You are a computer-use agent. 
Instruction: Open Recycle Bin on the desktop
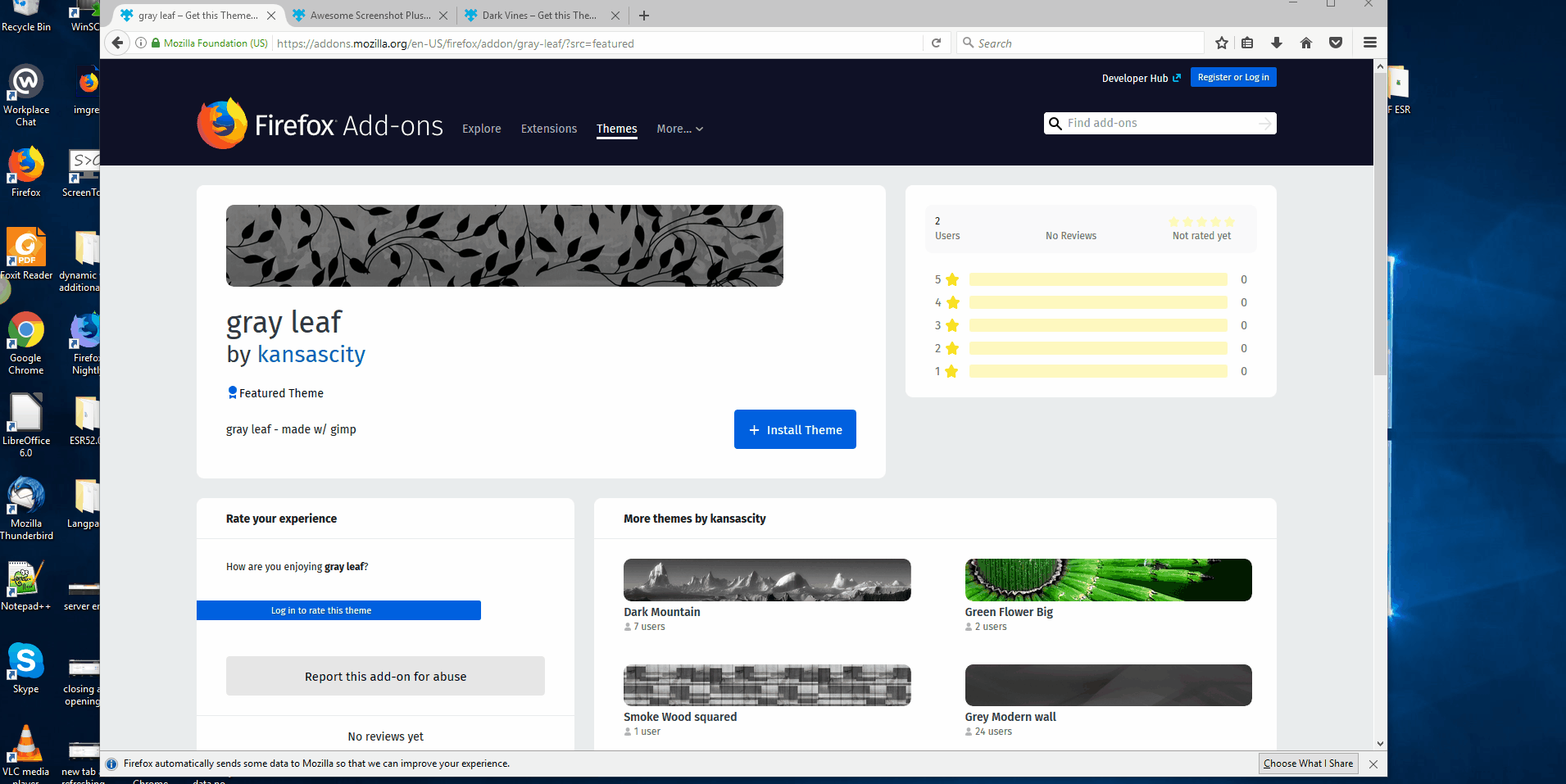[x=26, y=16]
